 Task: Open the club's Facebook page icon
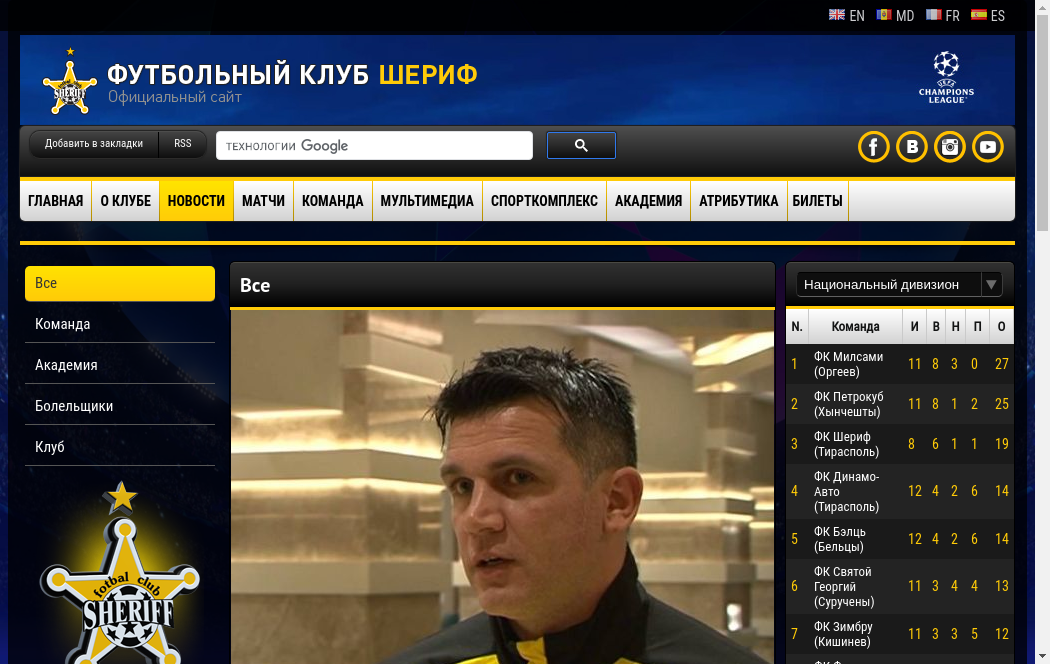[873, 147]
